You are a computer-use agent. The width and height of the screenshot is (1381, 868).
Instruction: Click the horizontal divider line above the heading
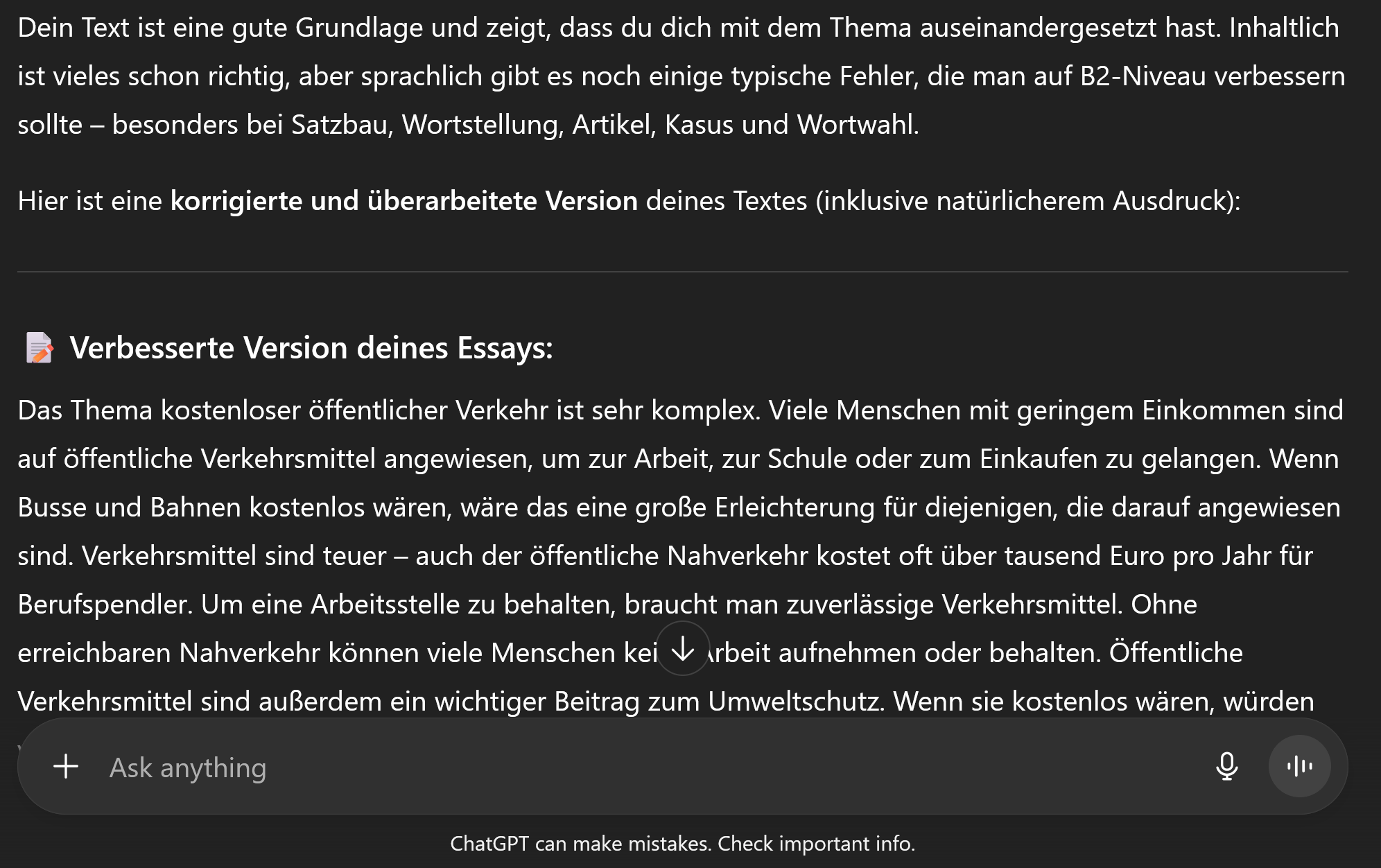(683, 272)
